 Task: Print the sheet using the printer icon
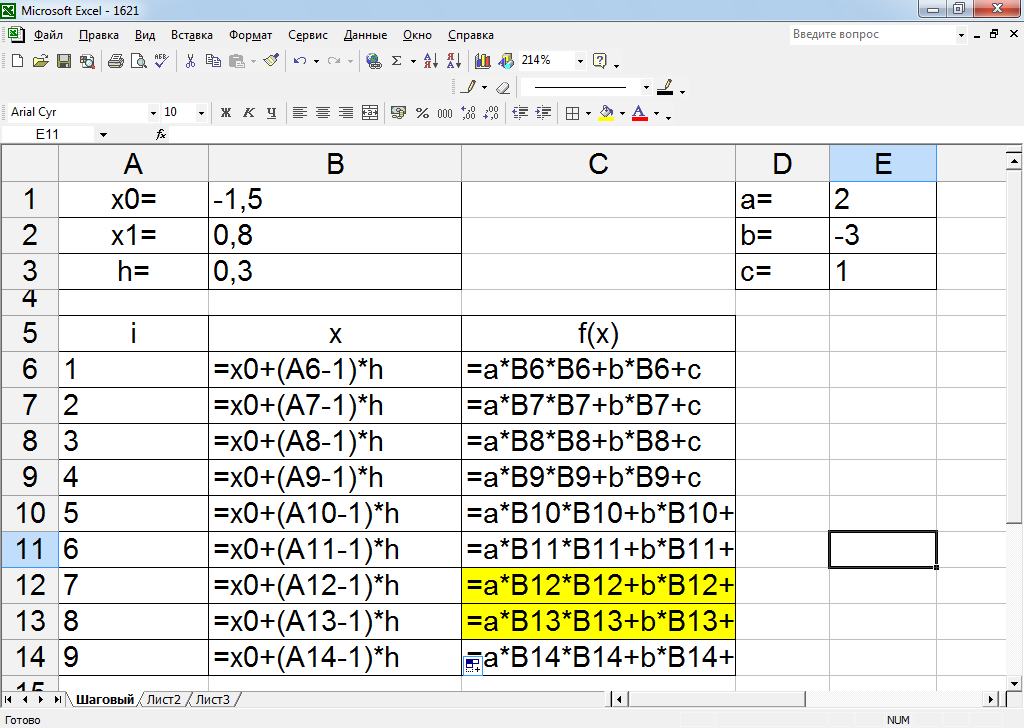point(116,61)
